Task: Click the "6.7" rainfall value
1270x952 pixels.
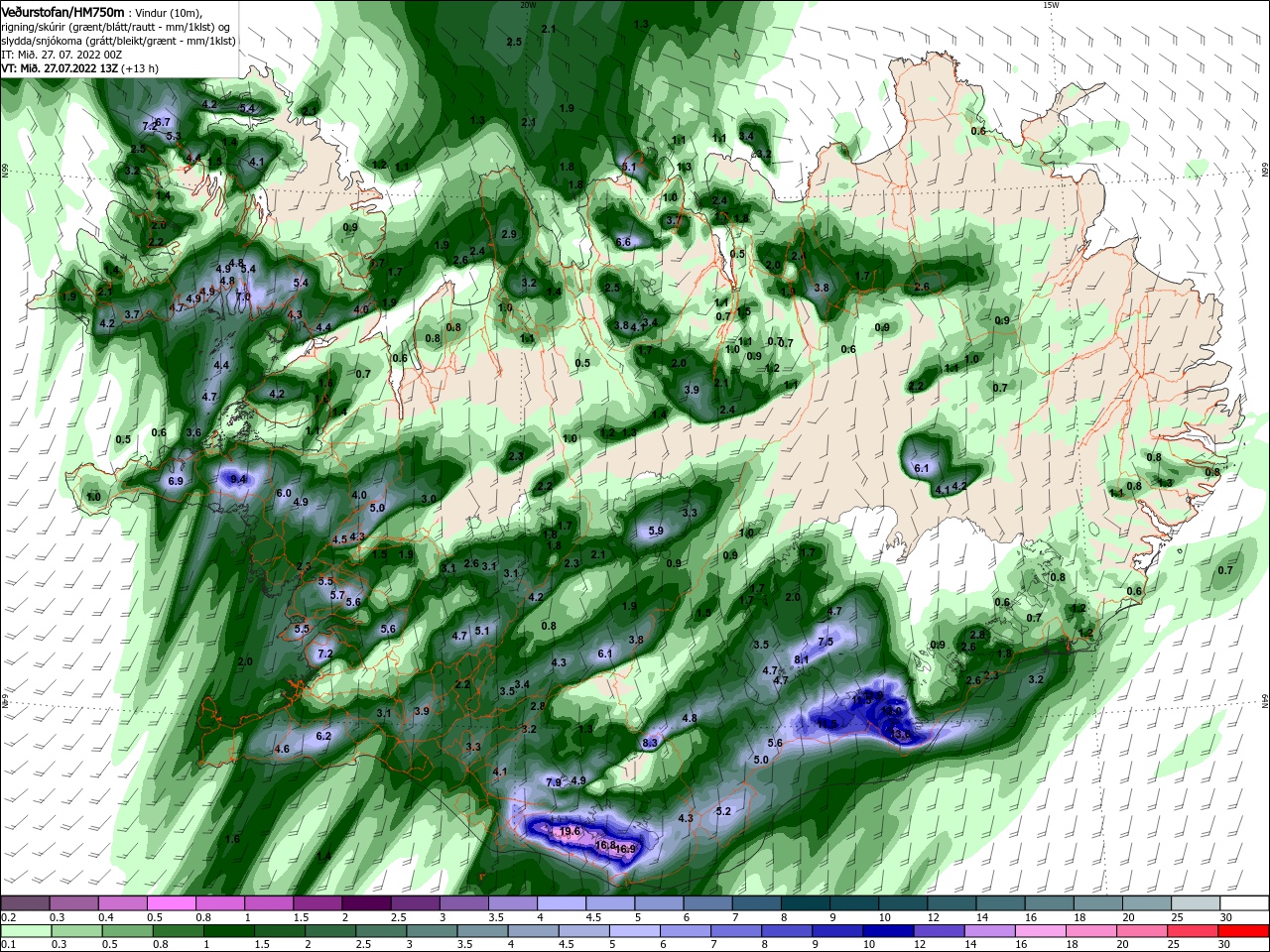Action: 163,121
